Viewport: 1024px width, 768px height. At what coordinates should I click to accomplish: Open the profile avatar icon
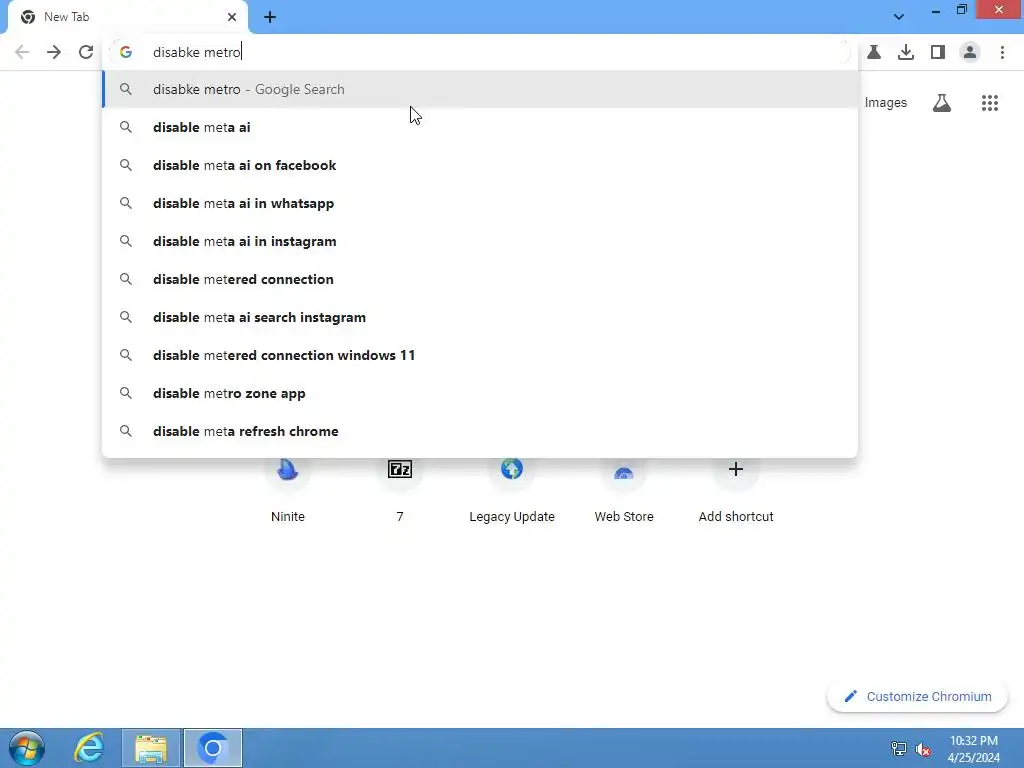[970, 52]
